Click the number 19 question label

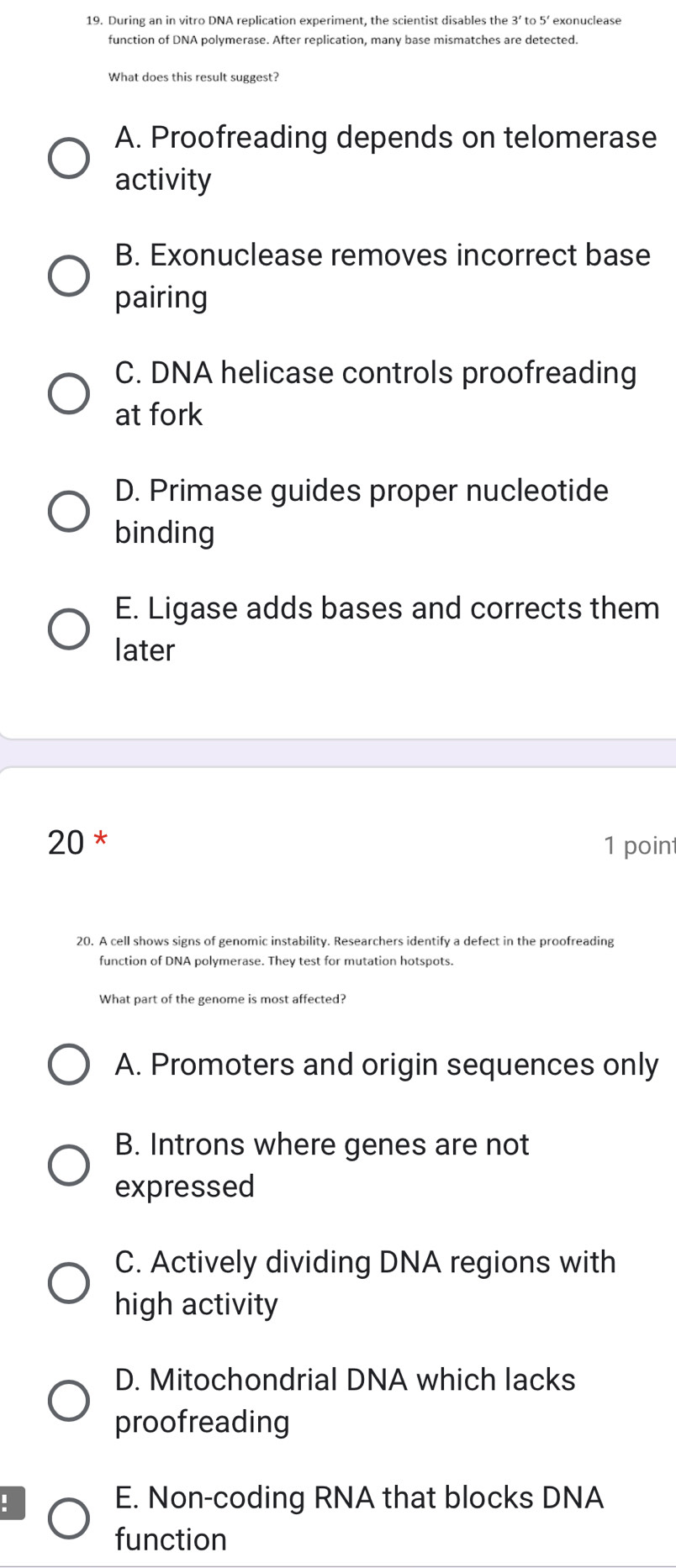pos(92,20)
